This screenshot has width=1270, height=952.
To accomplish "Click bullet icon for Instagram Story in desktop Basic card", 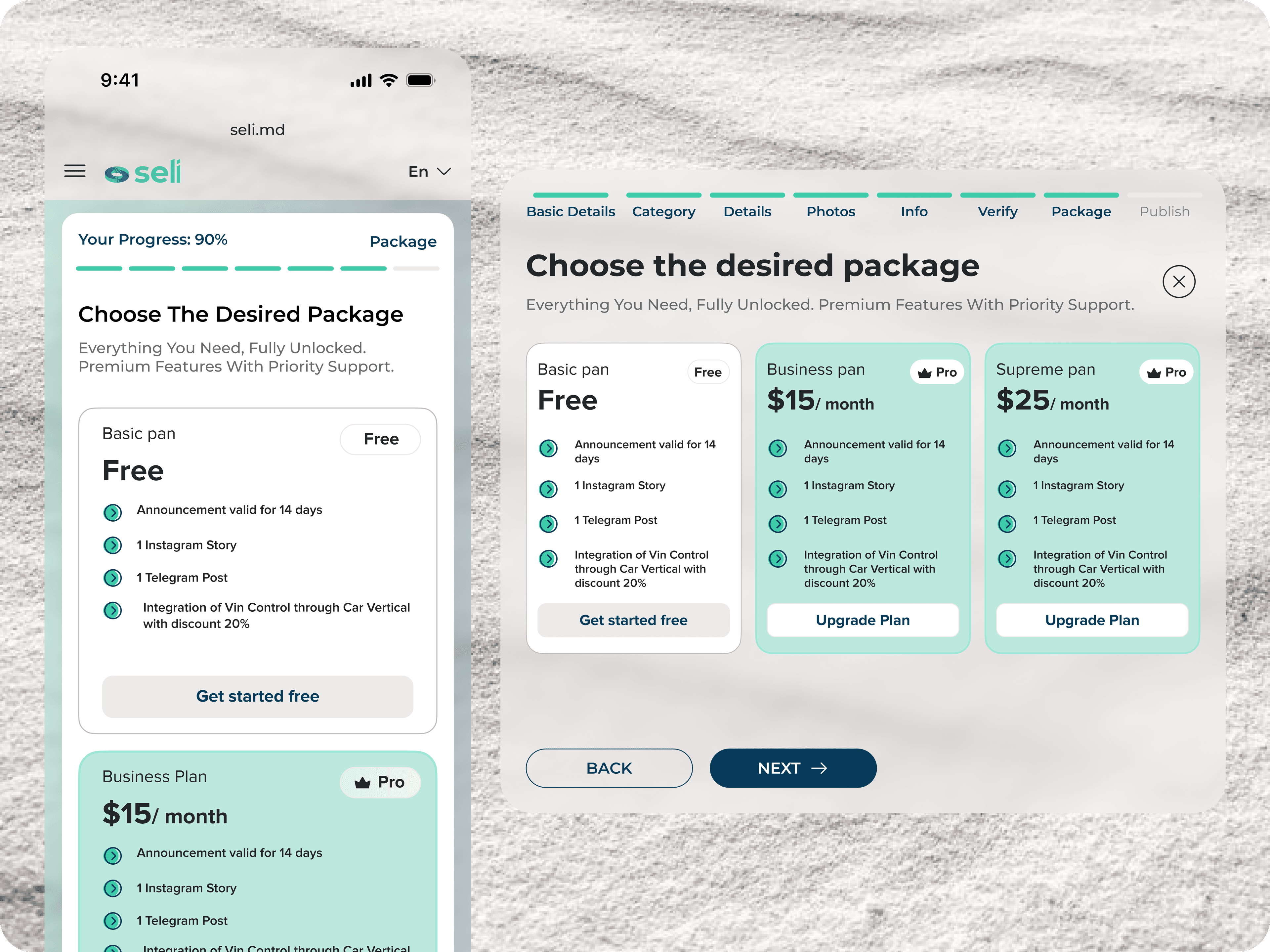I will (x=548, y=489).
